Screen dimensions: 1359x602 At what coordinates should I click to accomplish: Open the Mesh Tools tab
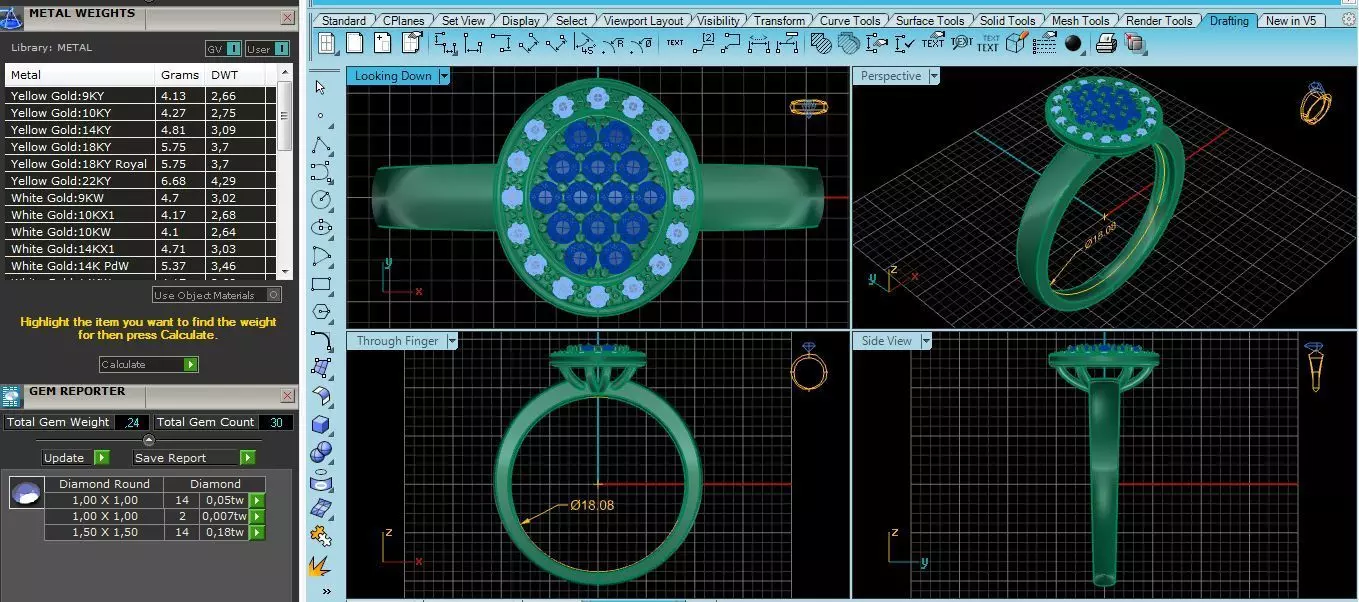coord(1080,20)
